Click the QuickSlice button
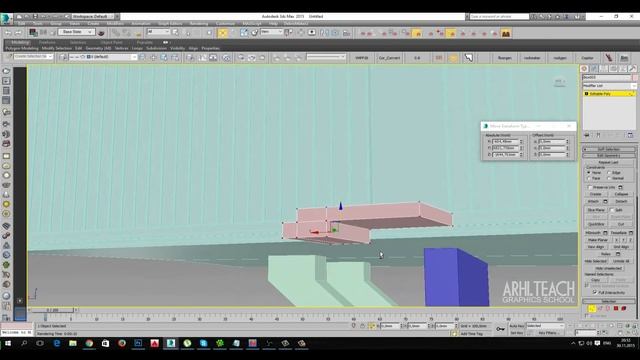640x360 pixels. 596,224
